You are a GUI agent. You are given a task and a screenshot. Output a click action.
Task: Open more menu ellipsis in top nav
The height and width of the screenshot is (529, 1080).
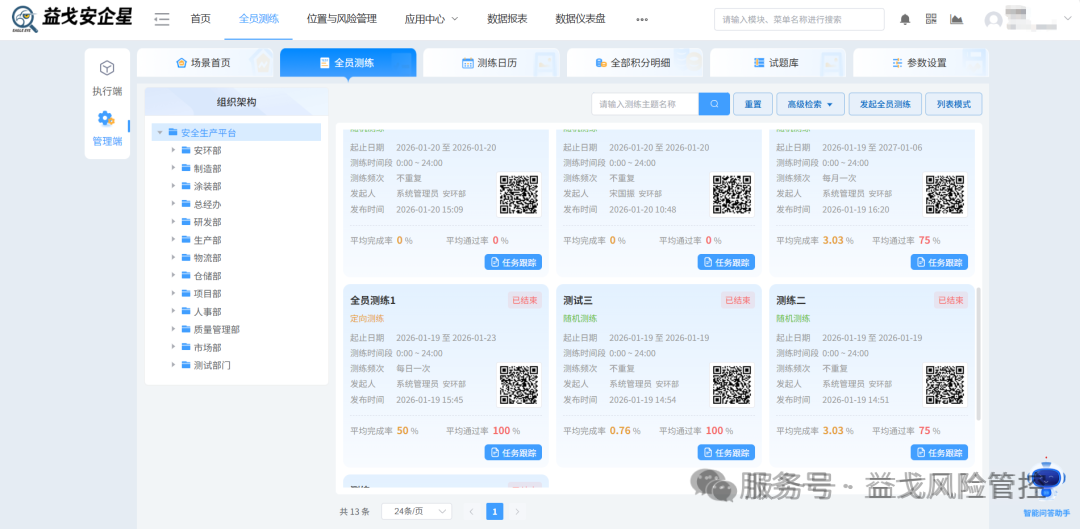[642, 19]
